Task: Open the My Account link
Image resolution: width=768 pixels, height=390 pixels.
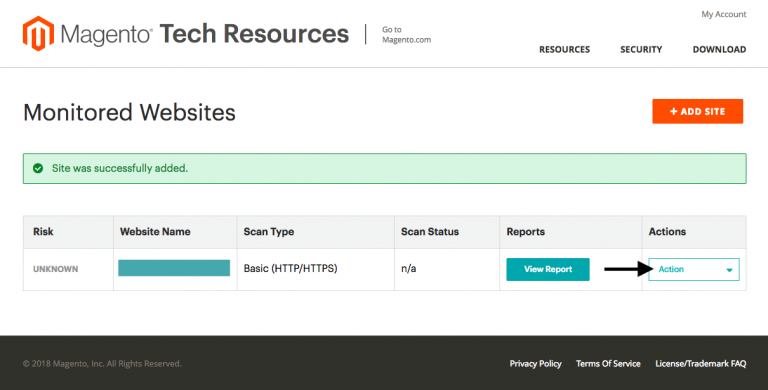Action: pos(723,14)
